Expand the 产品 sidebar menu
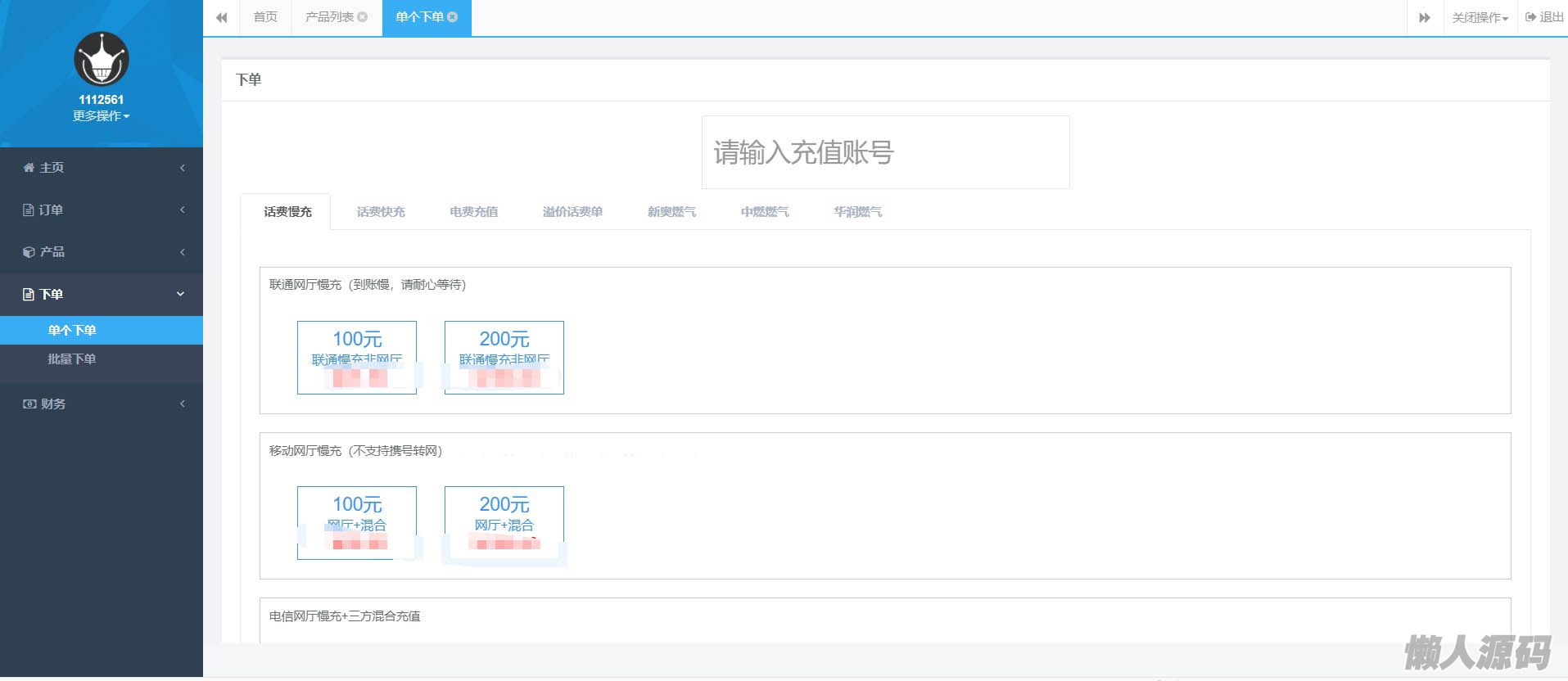The width and height of the screenshot is (1568, 681). (102, 252)
